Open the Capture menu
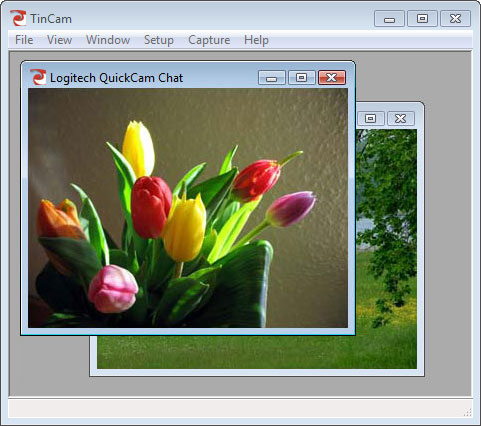The width and height of the screenshot is (481, 426). click(209, 40)
